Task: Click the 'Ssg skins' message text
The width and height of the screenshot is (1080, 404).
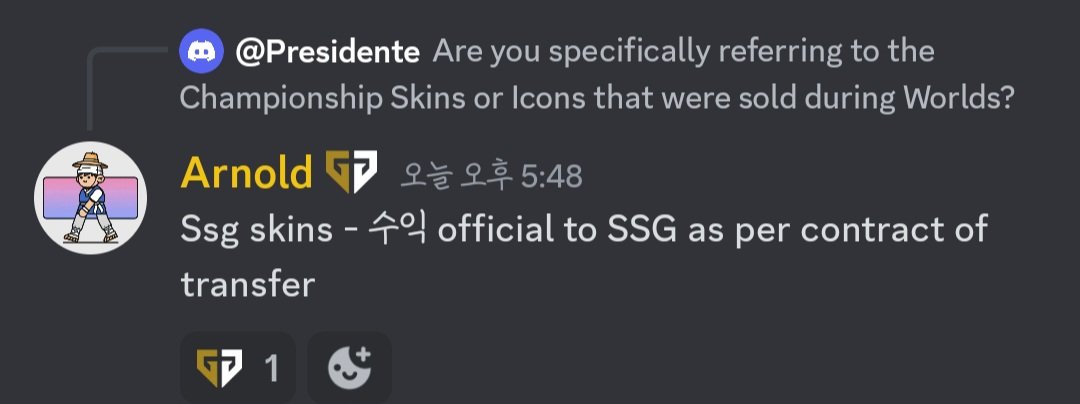Action: pyautogui.click(x=256, y=230)
